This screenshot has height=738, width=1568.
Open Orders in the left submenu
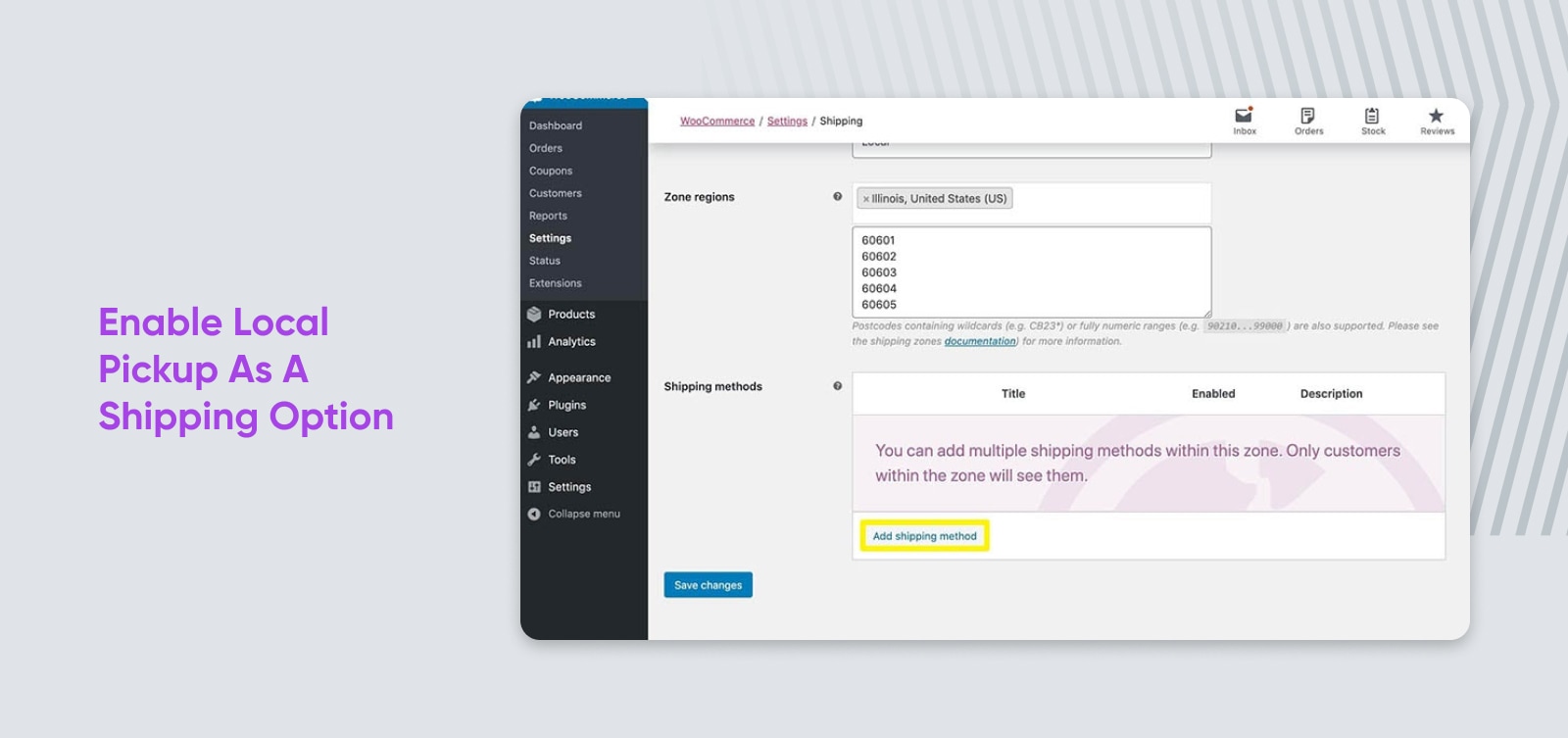(546, 148)
